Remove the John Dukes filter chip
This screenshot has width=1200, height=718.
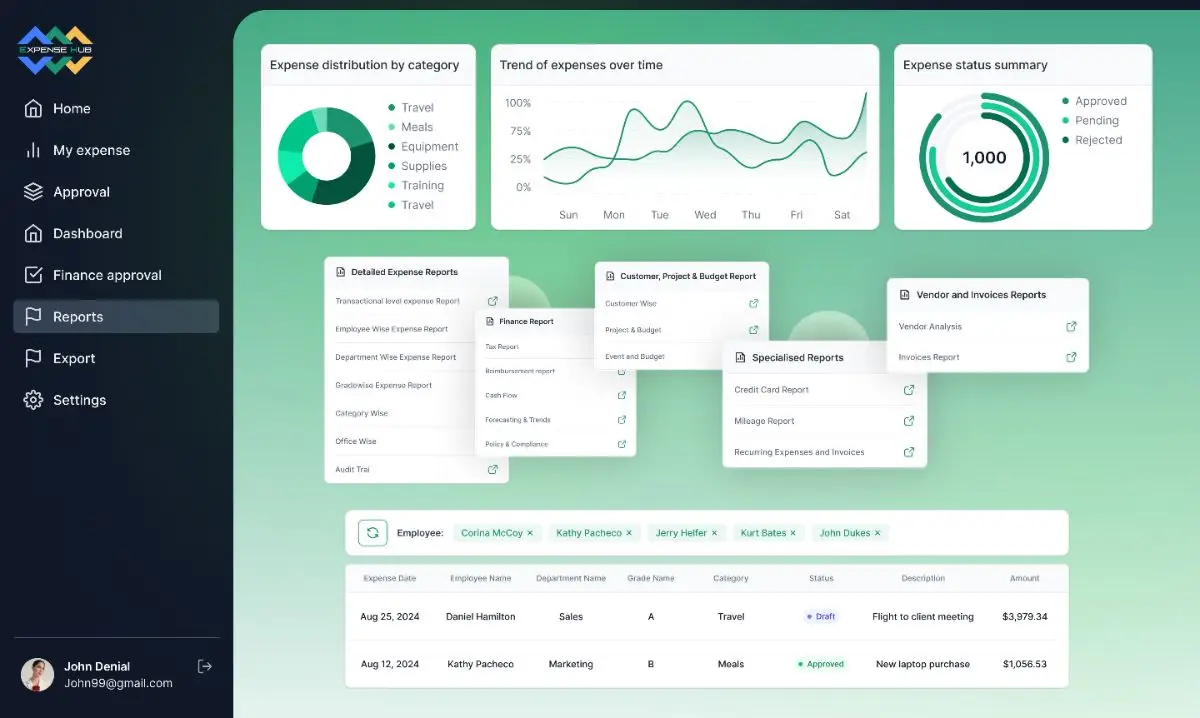point(877,533)
